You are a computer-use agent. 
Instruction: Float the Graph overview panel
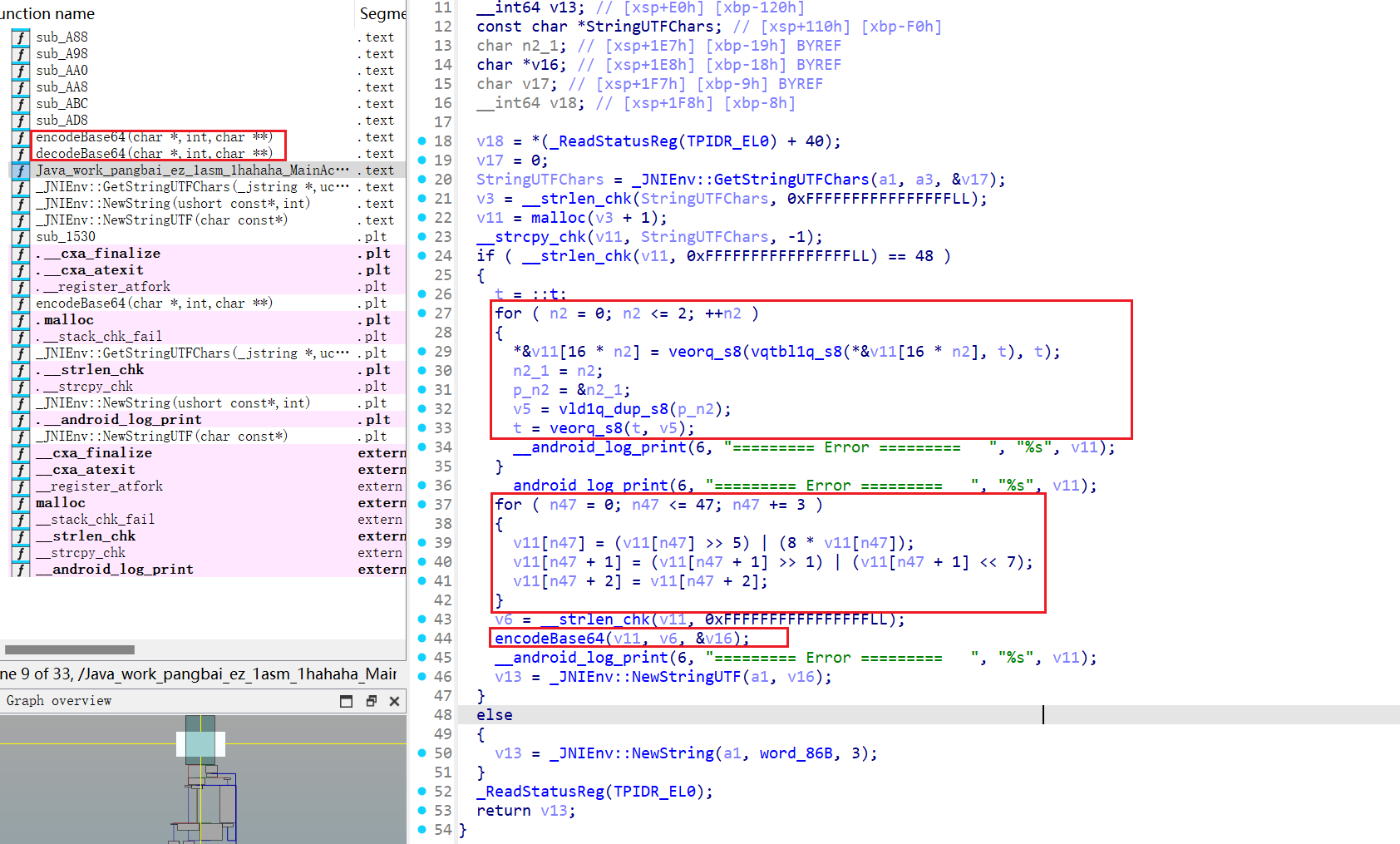point(347,701)
